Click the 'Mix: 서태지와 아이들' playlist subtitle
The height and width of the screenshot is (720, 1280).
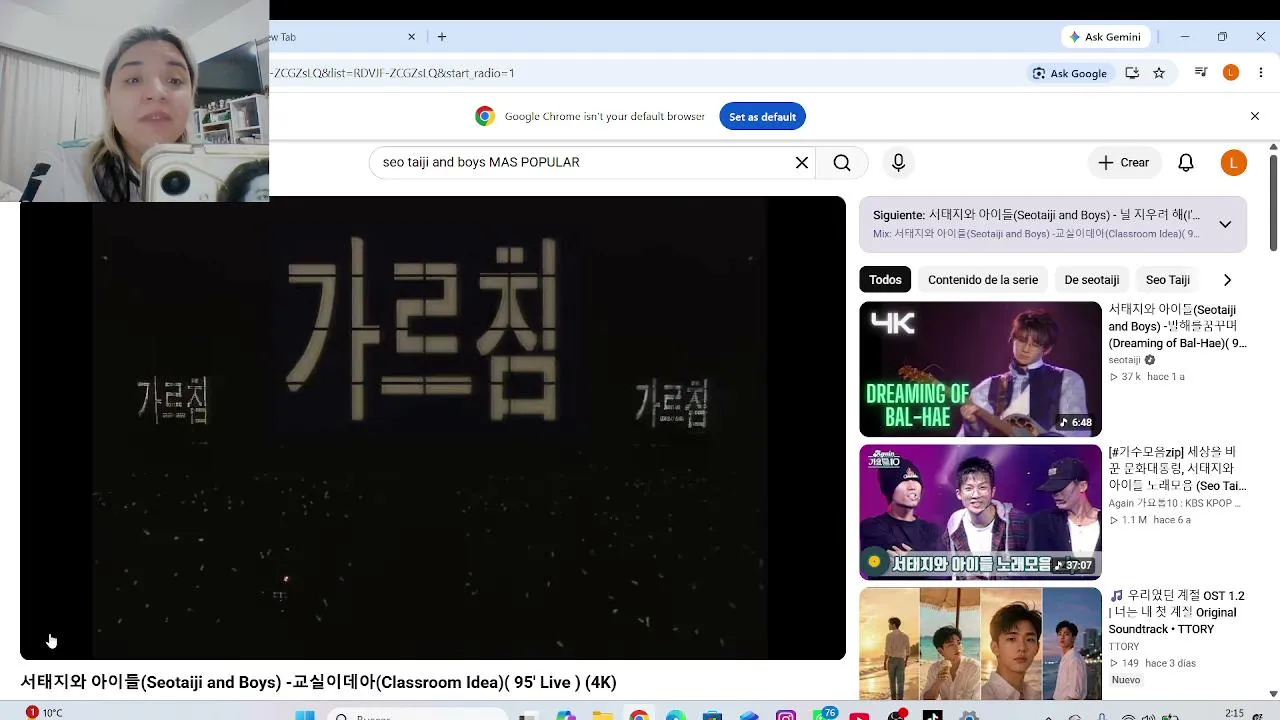point(1036,234)
